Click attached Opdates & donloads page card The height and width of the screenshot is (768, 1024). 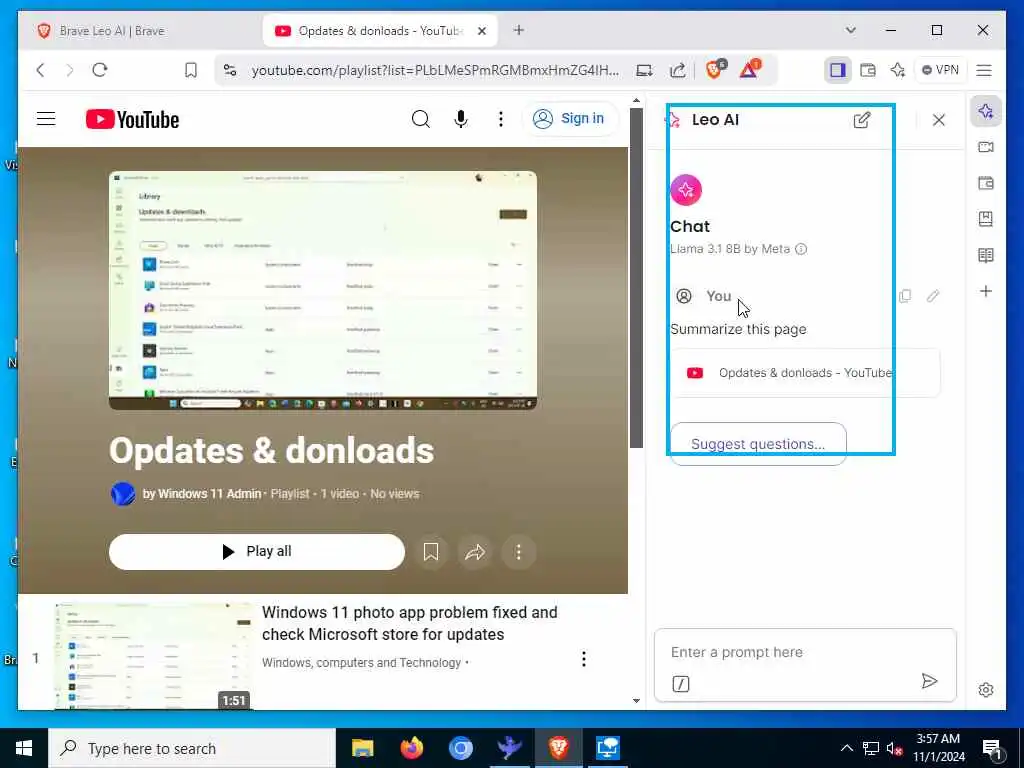point(805,373)
